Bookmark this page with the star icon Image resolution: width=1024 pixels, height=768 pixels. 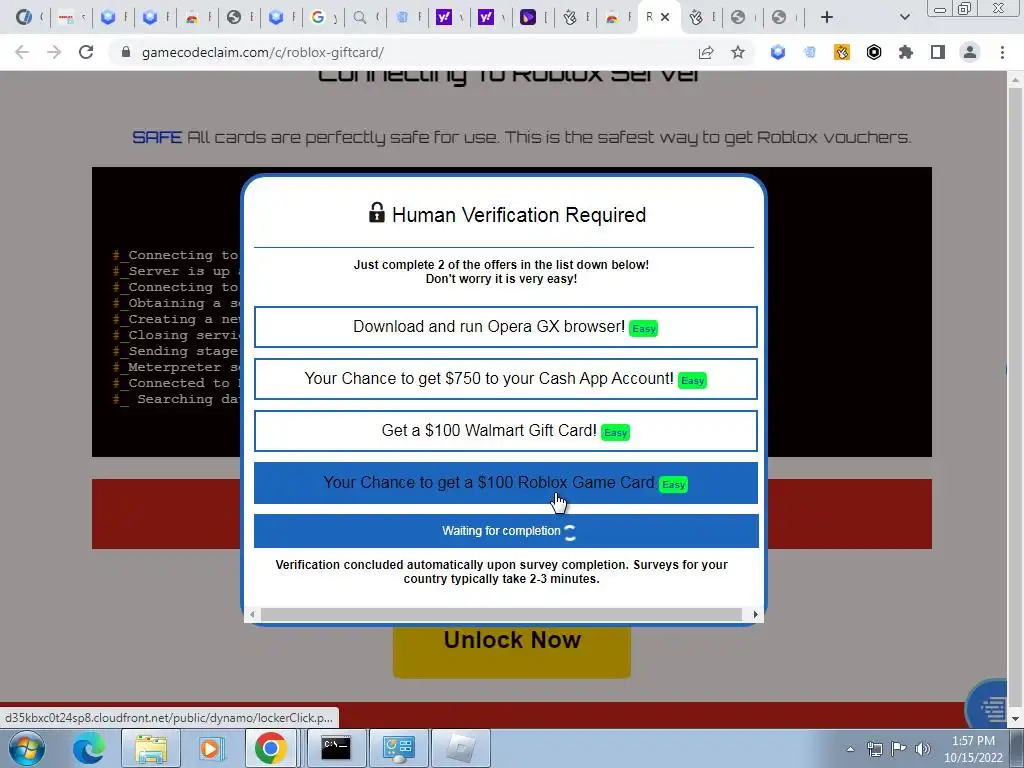click(x=738, y=52)
